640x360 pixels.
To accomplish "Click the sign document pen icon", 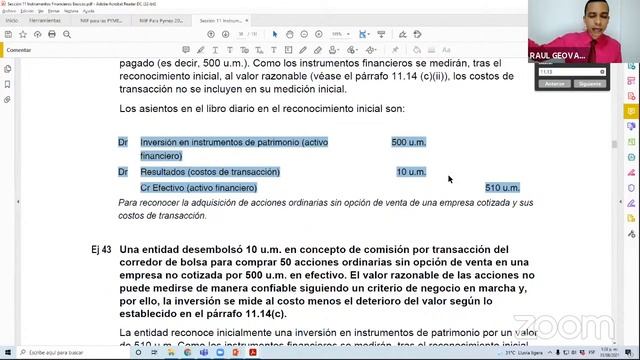I will tap(402, 34).
